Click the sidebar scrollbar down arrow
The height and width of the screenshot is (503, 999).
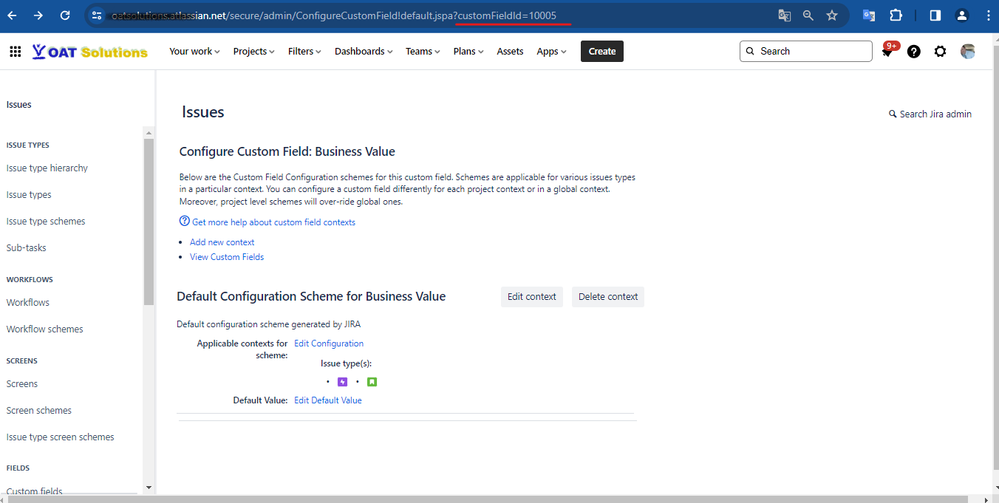tap(148, 488)
